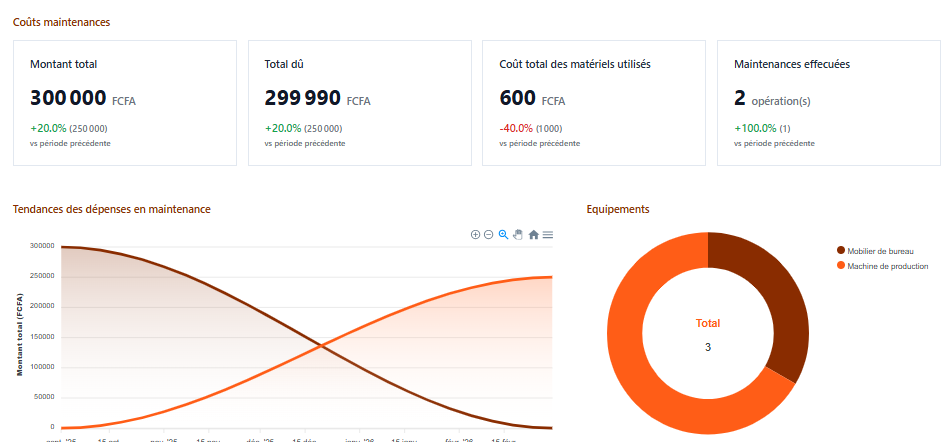This screenshot has width=950, height=442.
Task: Click the Total label in donut center
Action: click(708, 323)
